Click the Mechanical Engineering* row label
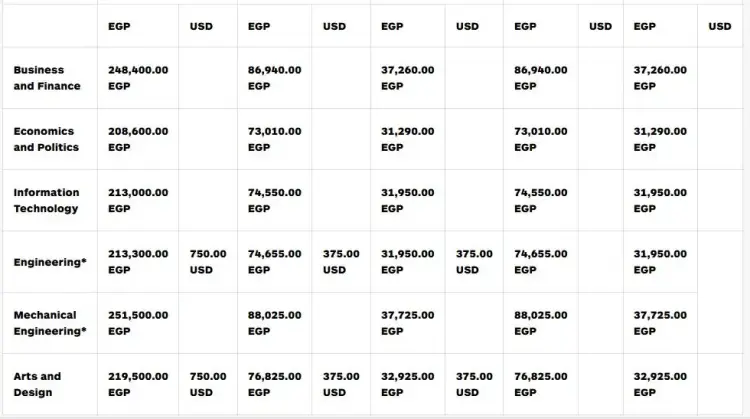 [50, 323]
